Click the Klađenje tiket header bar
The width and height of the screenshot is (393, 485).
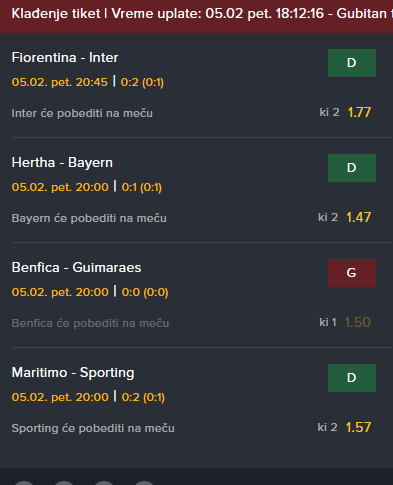196,16
